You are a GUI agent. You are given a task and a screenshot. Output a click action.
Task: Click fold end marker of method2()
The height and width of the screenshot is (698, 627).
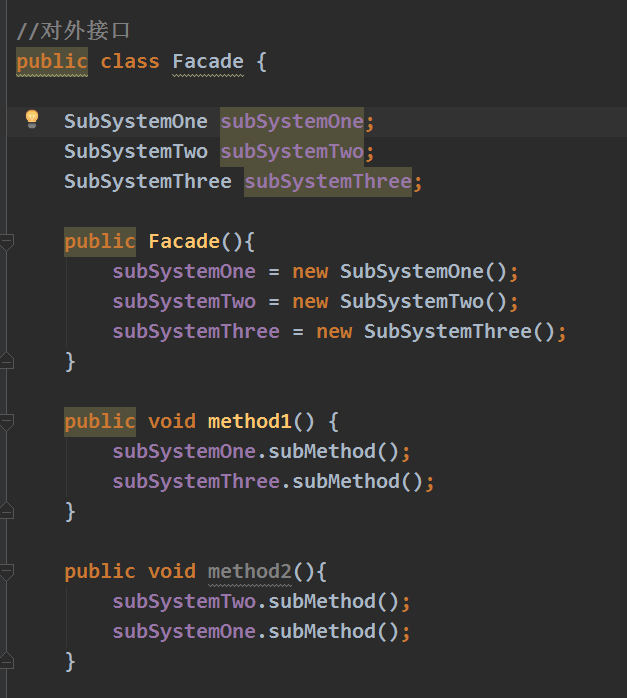(7, 661)
